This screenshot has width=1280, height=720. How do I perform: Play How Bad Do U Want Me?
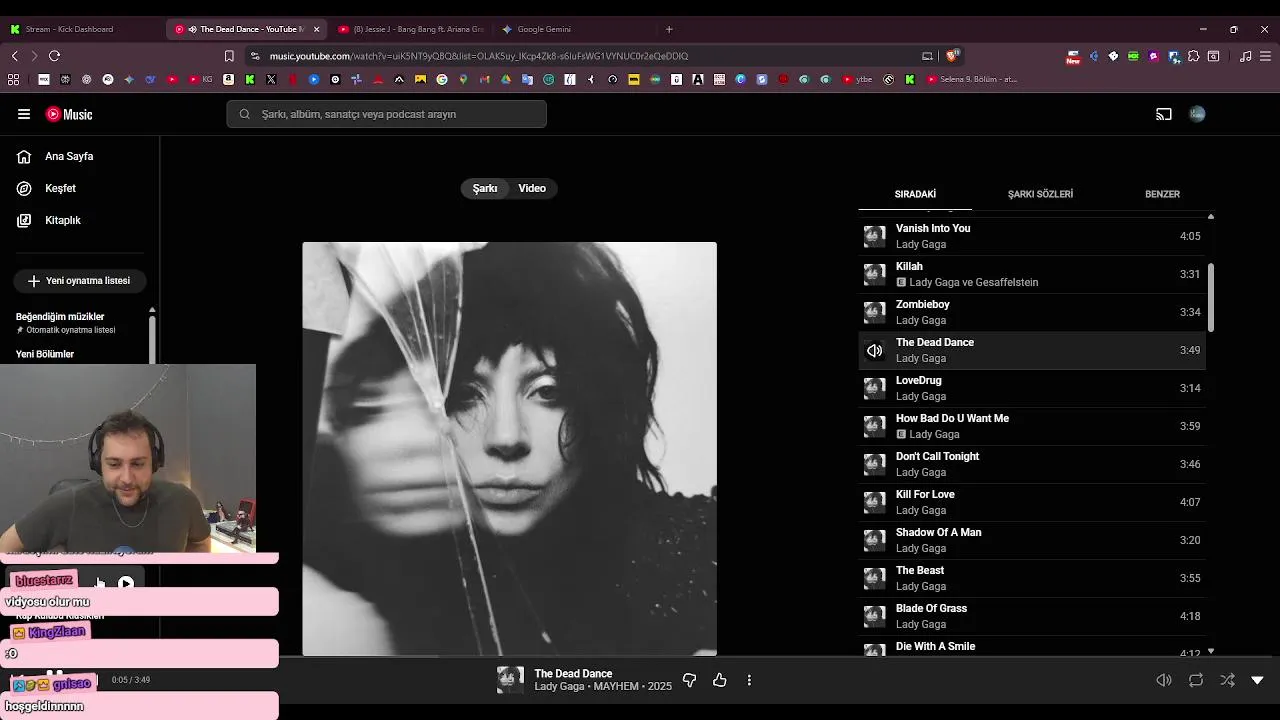click(1032, 426)
